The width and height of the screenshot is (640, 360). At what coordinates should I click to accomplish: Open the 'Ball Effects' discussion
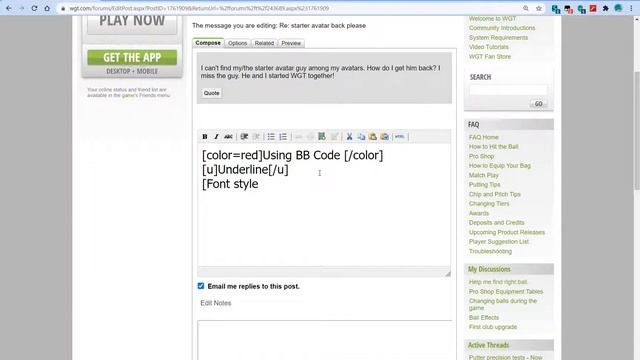484,318
